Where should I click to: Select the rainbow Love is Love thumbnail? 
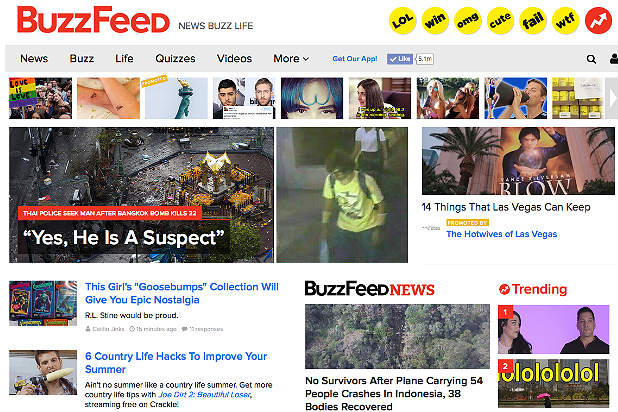click(41, 98)
